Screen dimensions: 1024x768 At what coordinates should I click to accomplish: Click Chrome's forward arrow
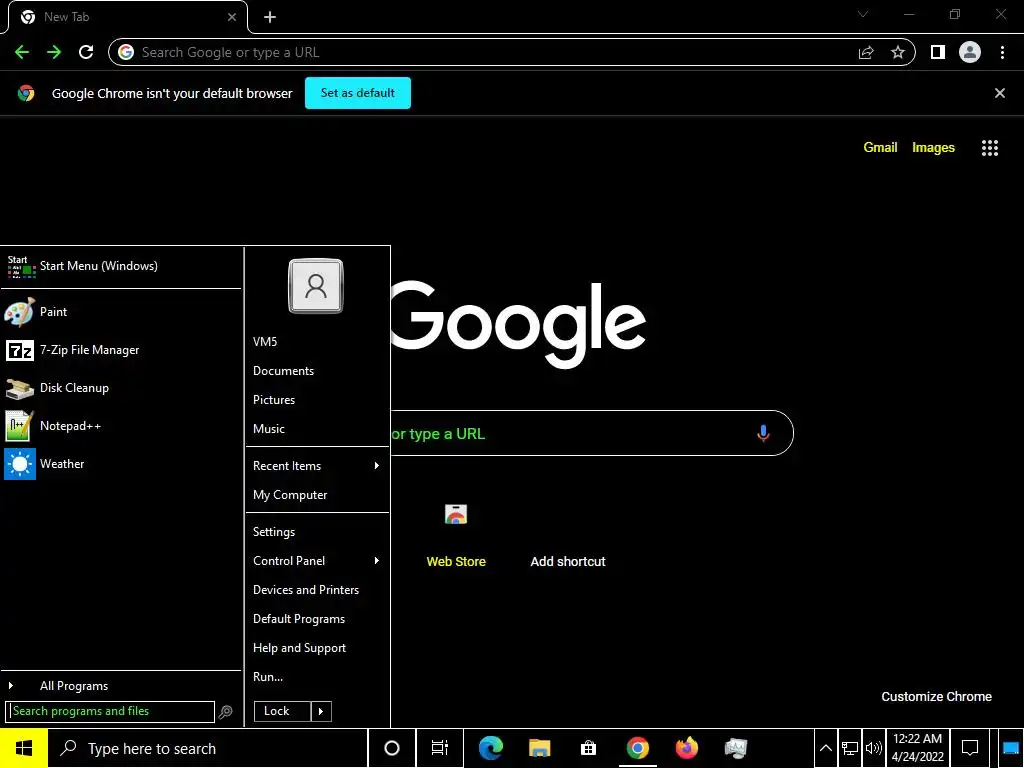click(54, 52)
